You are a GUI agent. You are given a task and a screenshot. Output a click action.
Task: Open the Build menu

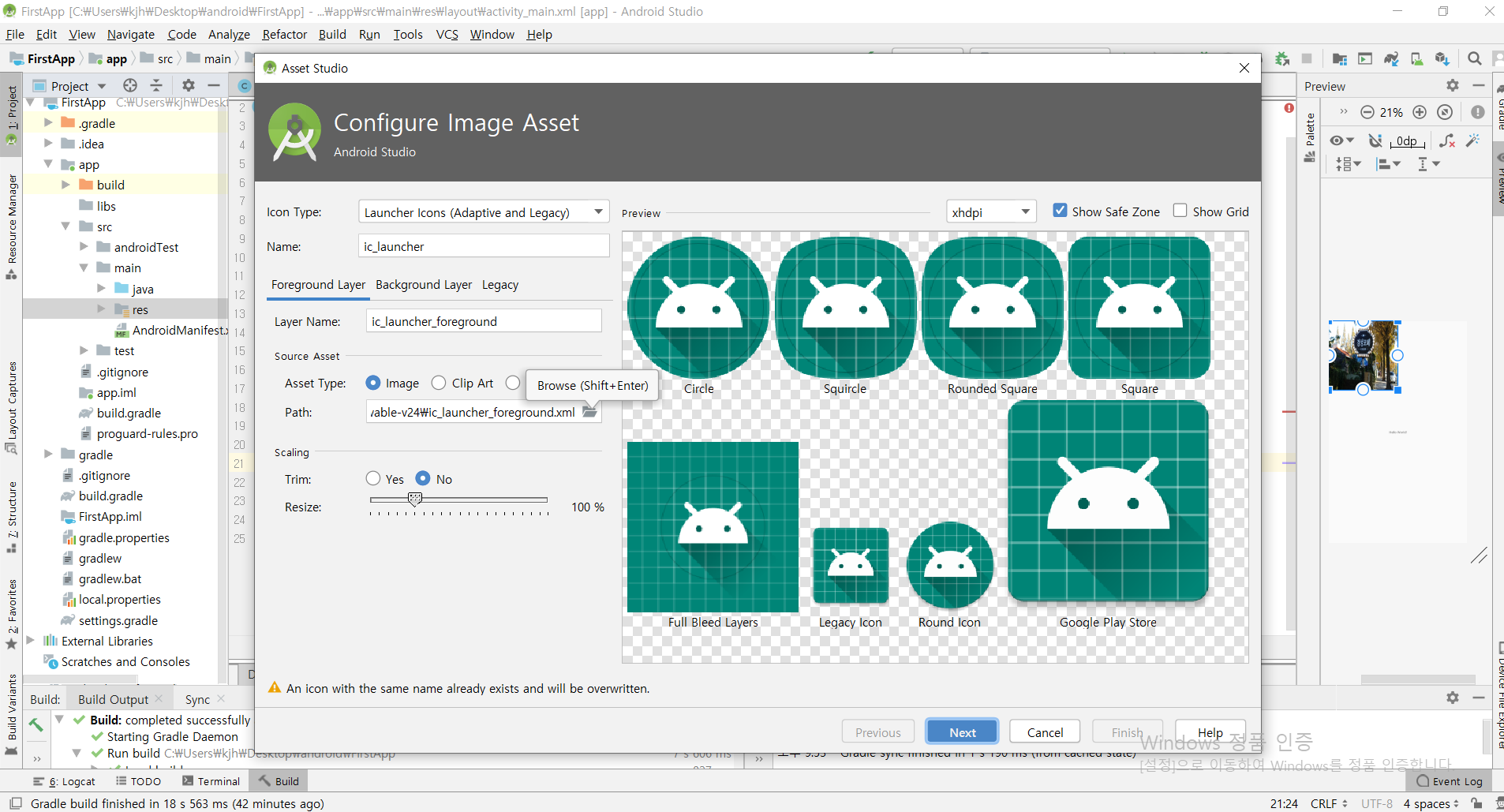[332, 34]
